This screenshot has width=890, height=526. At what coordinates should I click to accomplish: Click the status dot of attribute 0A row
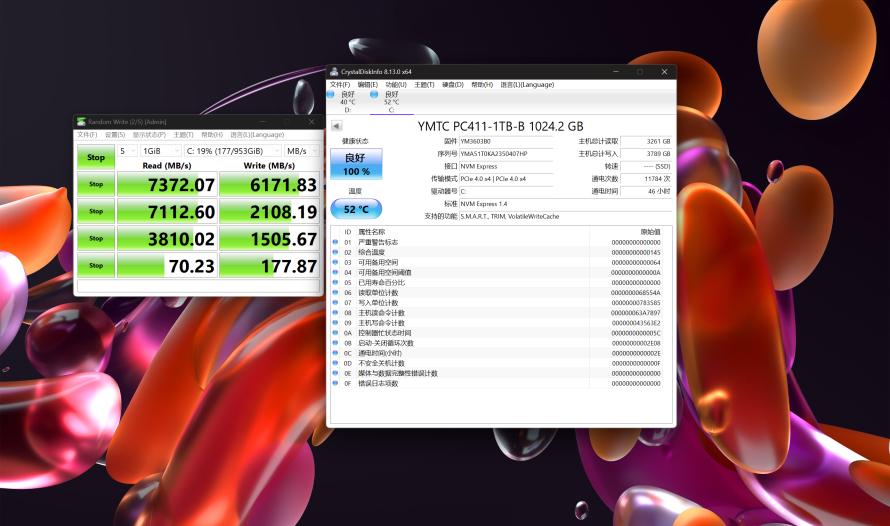335,333
